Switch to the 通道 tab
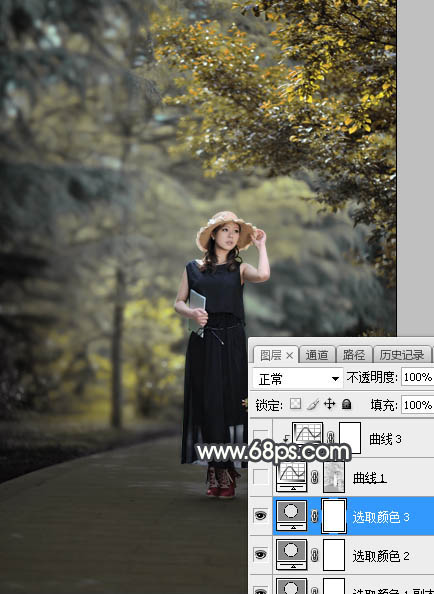The image size is (434, 594). tap(317, 355)
